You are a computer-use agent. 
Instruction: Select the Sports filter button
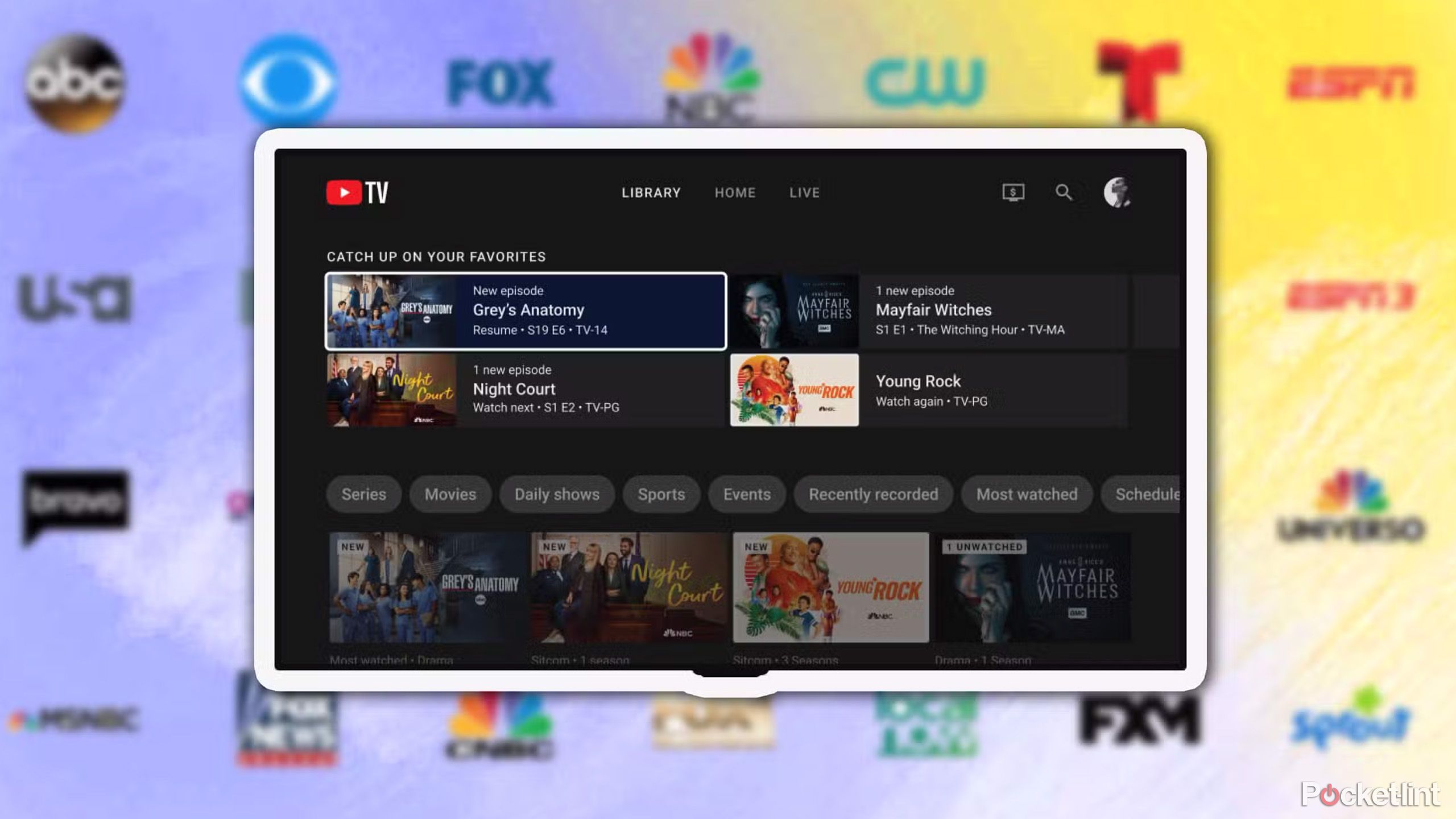pos(661,494)
